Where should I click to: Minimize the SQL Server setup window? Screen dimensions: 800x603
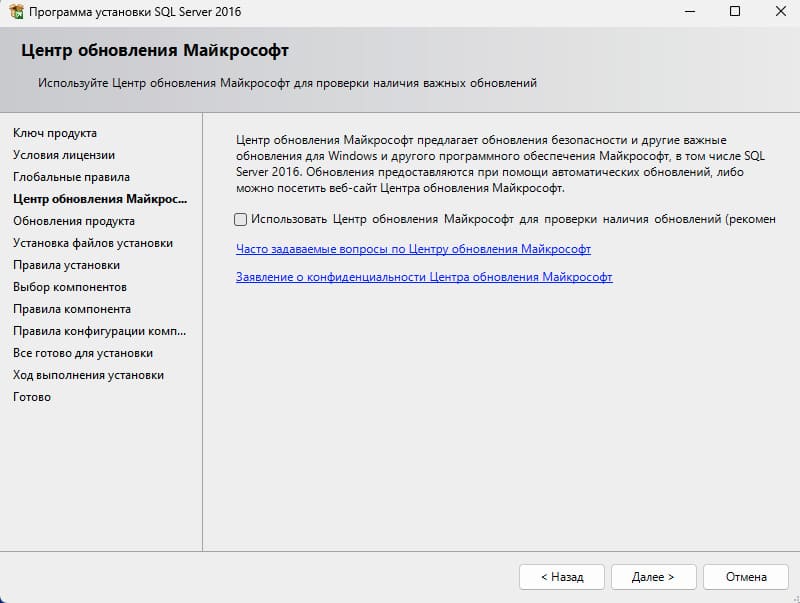pos(690,11)
